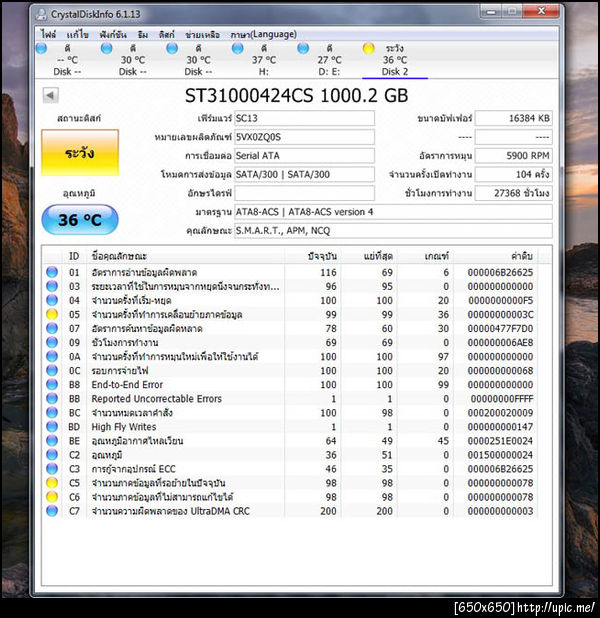Click the ปัจจุบัน (Current) column header
600x618 pixels.
[313, 256]
